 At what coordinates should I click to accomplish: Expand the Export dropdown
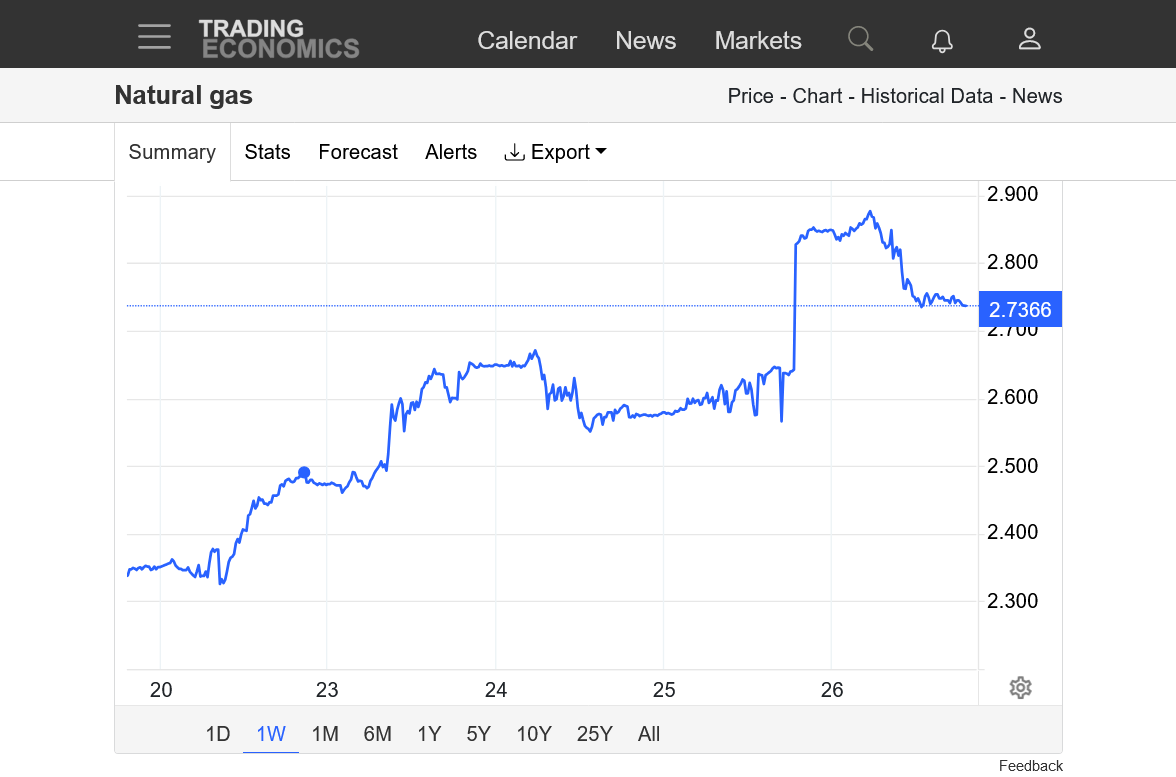tap(556, 152)
